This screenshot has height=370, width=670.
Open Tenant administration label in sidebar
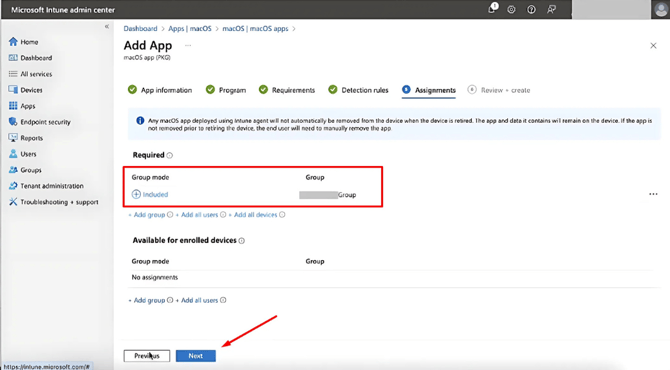(52, 186)
